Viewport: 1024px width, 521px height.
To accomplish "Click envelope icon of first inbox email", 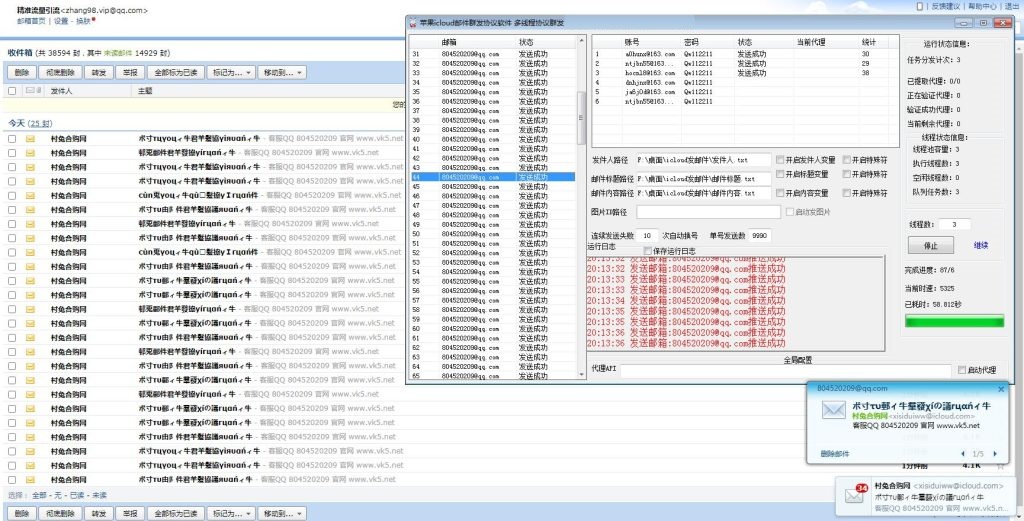I will pyautogui.click(x=30, y=138).
